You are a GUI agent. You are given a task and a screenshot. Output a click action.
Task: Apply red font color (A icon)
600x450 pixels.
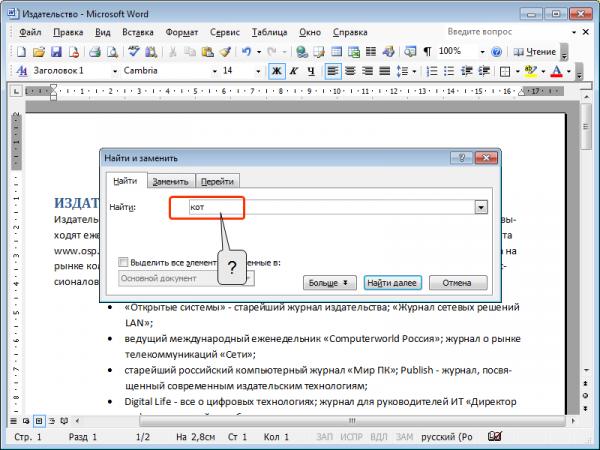[556, 71]
